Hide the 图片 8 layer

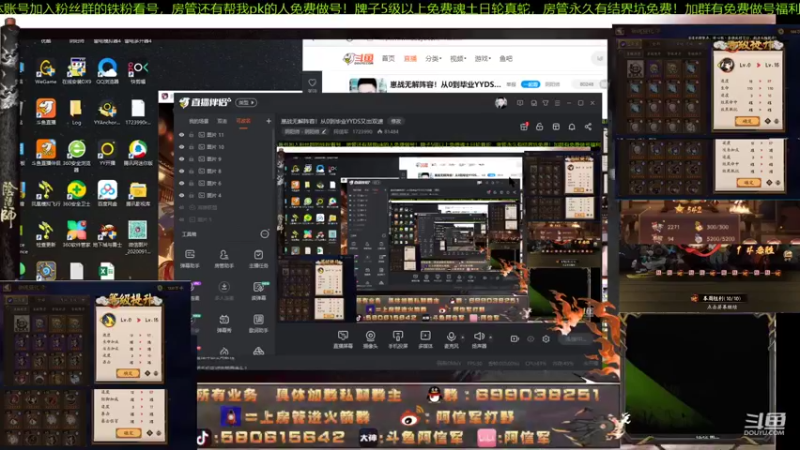[x=182, y=171]
